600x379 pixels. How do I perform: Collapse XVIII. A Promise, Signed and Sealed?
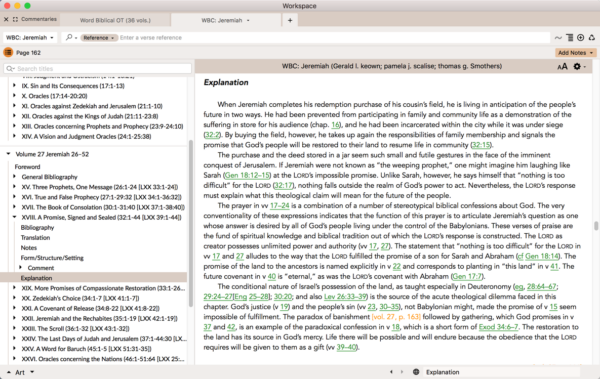pos(15,217)
